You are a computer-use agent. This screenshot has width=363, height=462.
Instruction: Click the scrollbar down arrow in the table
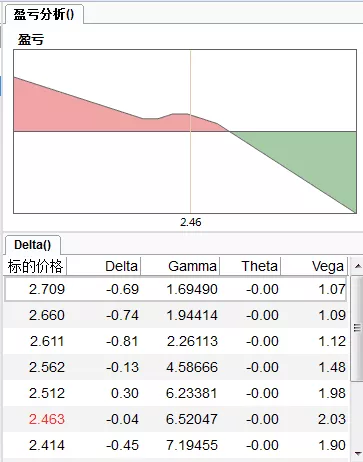click(x=358, y=453)
